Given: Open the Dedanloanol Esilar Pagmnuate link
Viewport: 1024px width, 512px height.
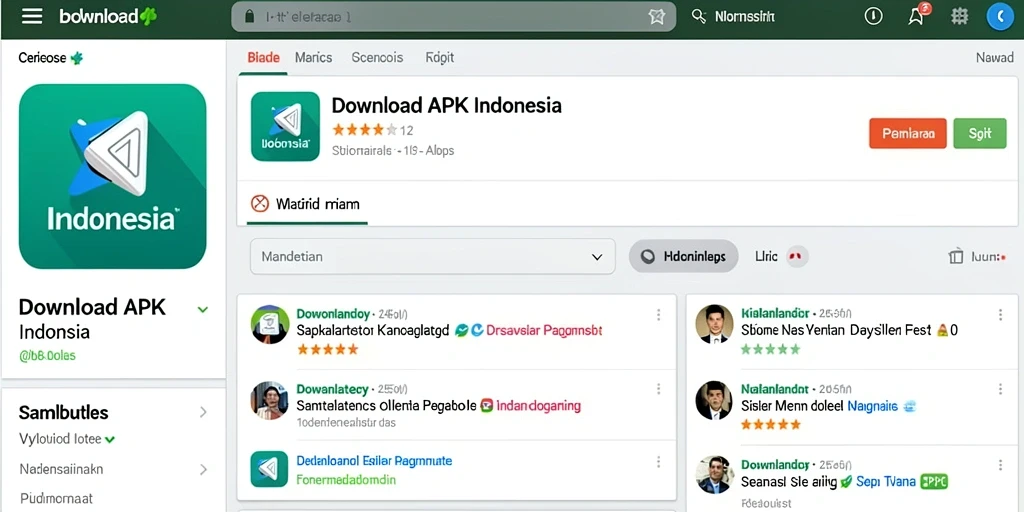Looking at the screenshot, I should [374, 460].
